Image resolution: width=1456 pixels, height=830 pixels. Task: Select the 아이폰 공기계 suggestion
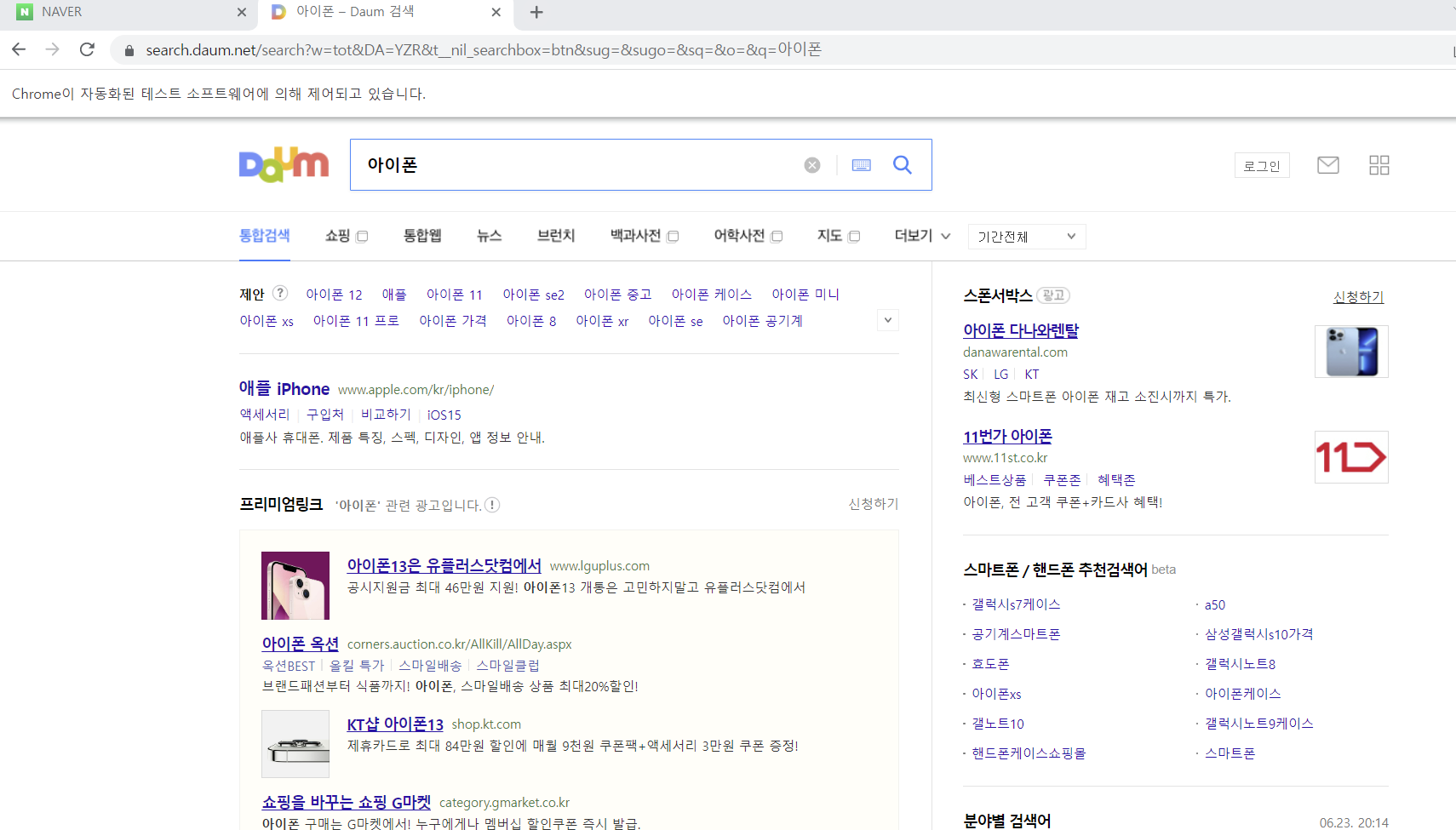coord(762,321)
